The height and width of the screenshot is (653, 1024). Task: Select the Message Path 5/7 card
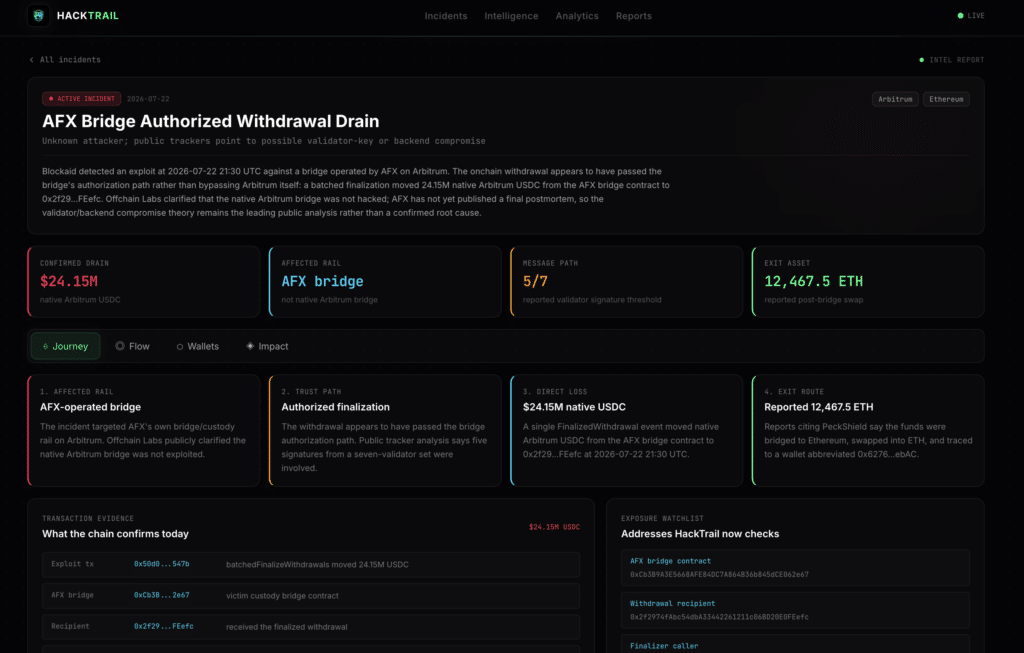pyautogui.click(x=626, y=281)
